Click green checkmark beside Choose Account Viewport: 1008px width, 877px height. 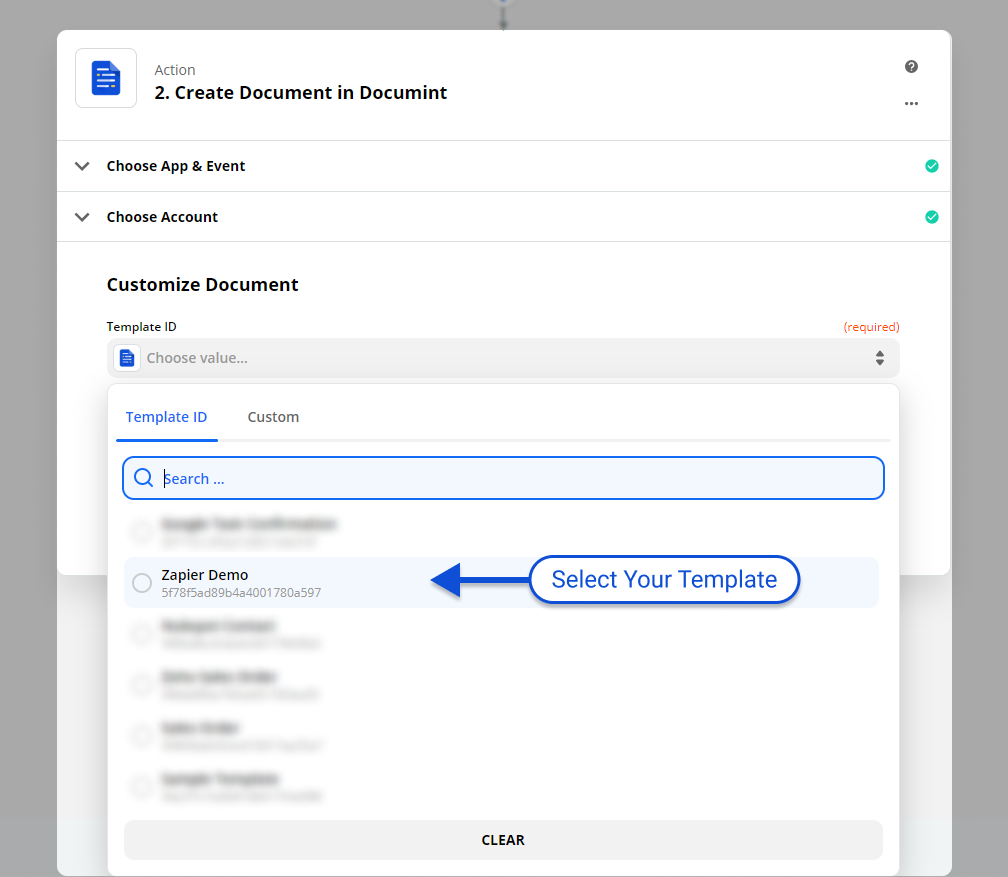[x=932, y=217]
